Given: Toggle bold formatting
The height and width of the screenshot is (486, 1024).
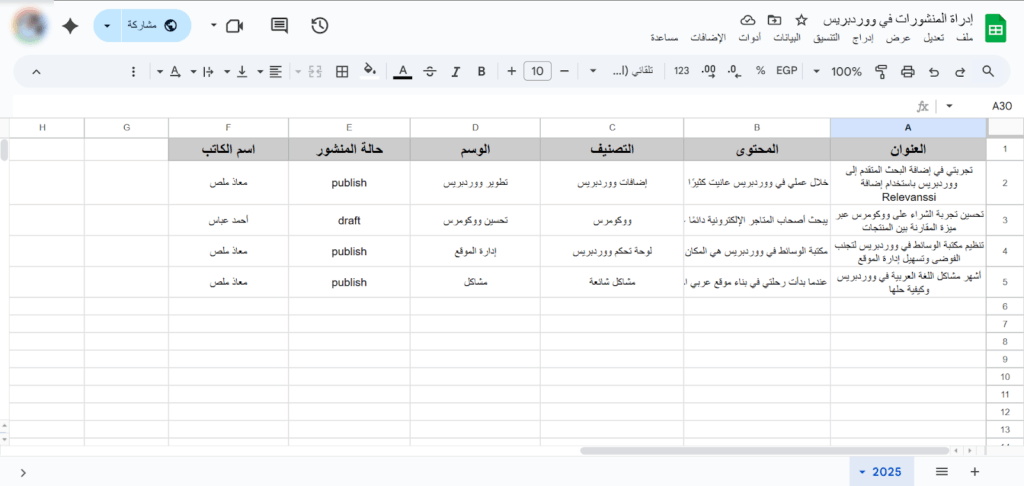Looking at the screenshot, I should tap(481, 71).
